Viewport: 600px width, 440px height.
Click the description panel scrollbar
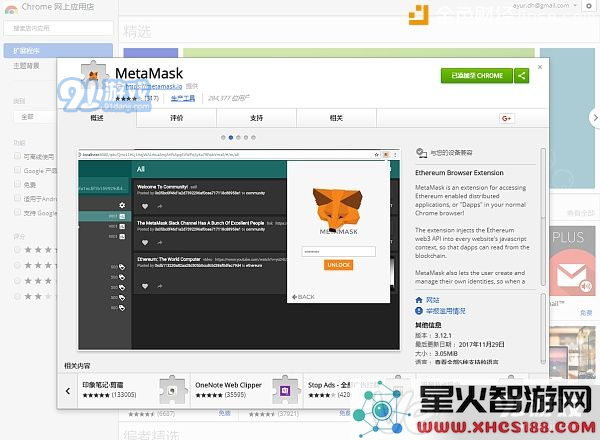(543, 217)
